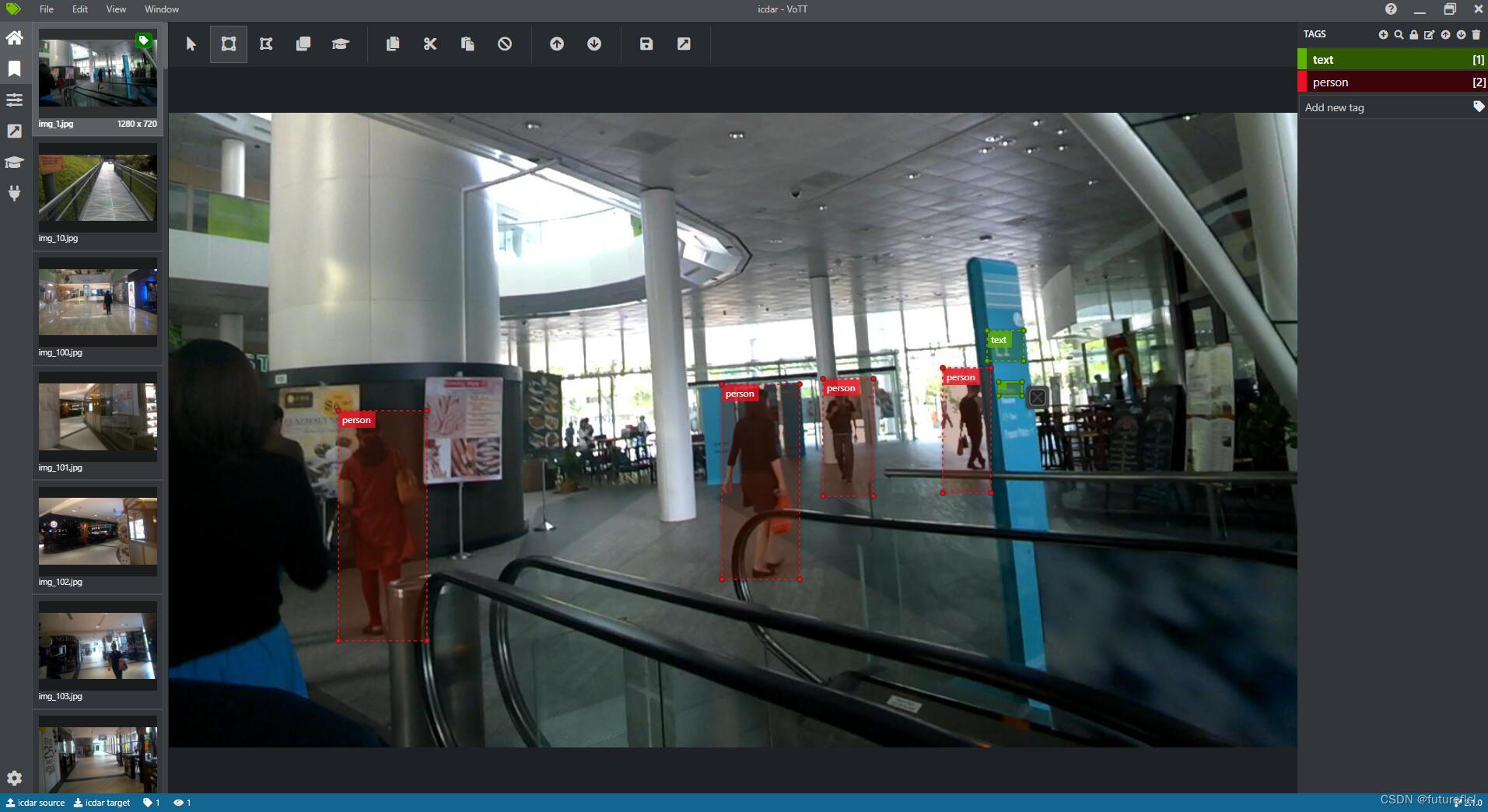Click the tagged assets count in status bar
1488x812 pixels.
click(152, 803)
